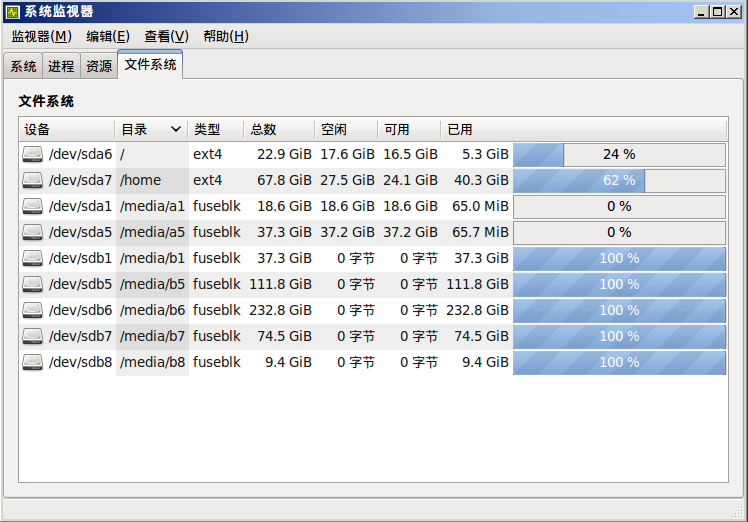The height and width of the screenshot is (522, 748).
Task: Click the /media/a5 directory cell
Action: pos(152,232)
